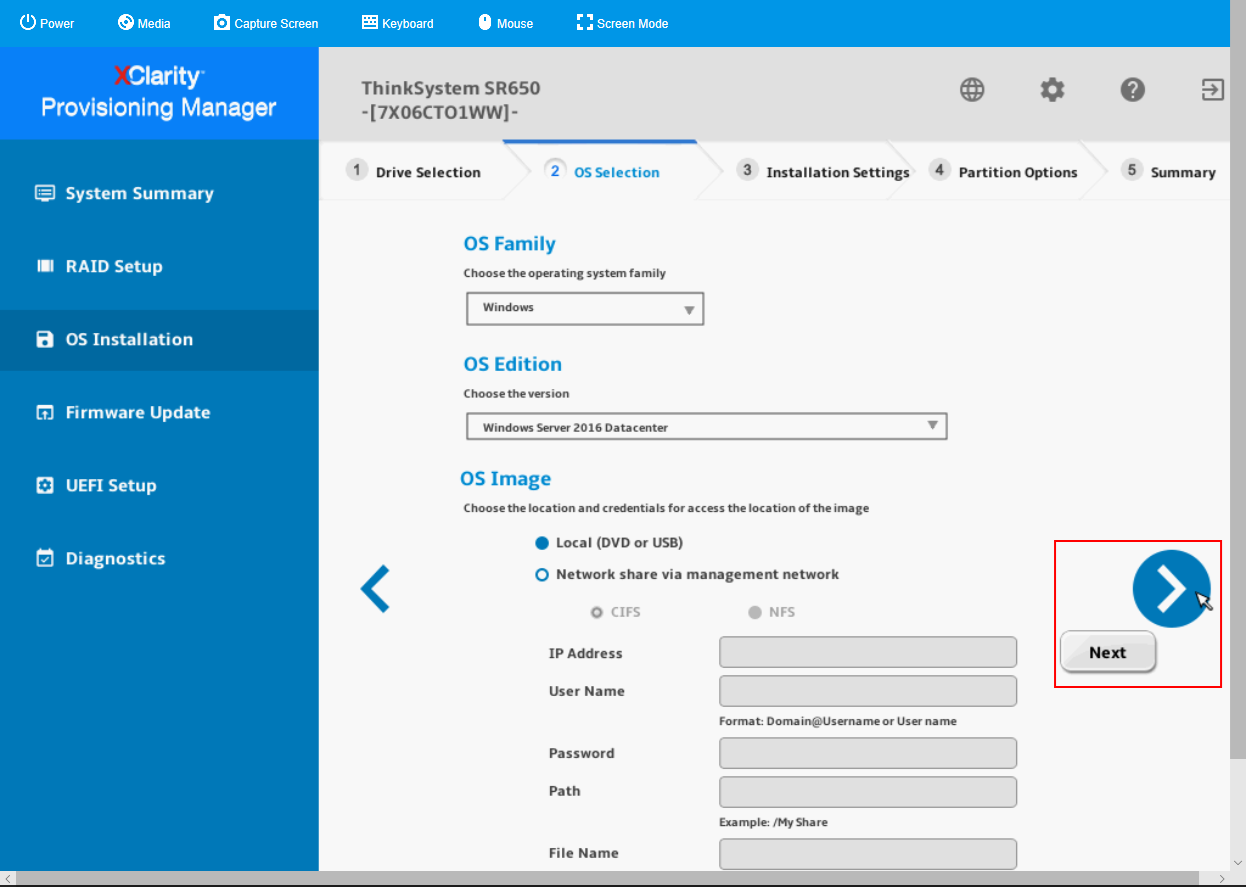Click the User Name input field
This screenshot has height=887, width=1246.
pos(868,691)
